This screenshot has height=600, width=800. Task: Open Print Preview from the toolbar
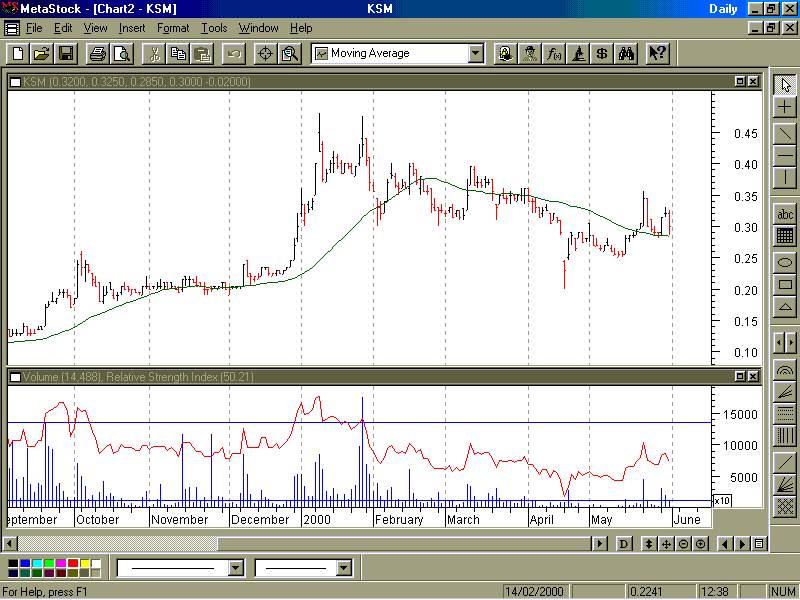point(122,53)
